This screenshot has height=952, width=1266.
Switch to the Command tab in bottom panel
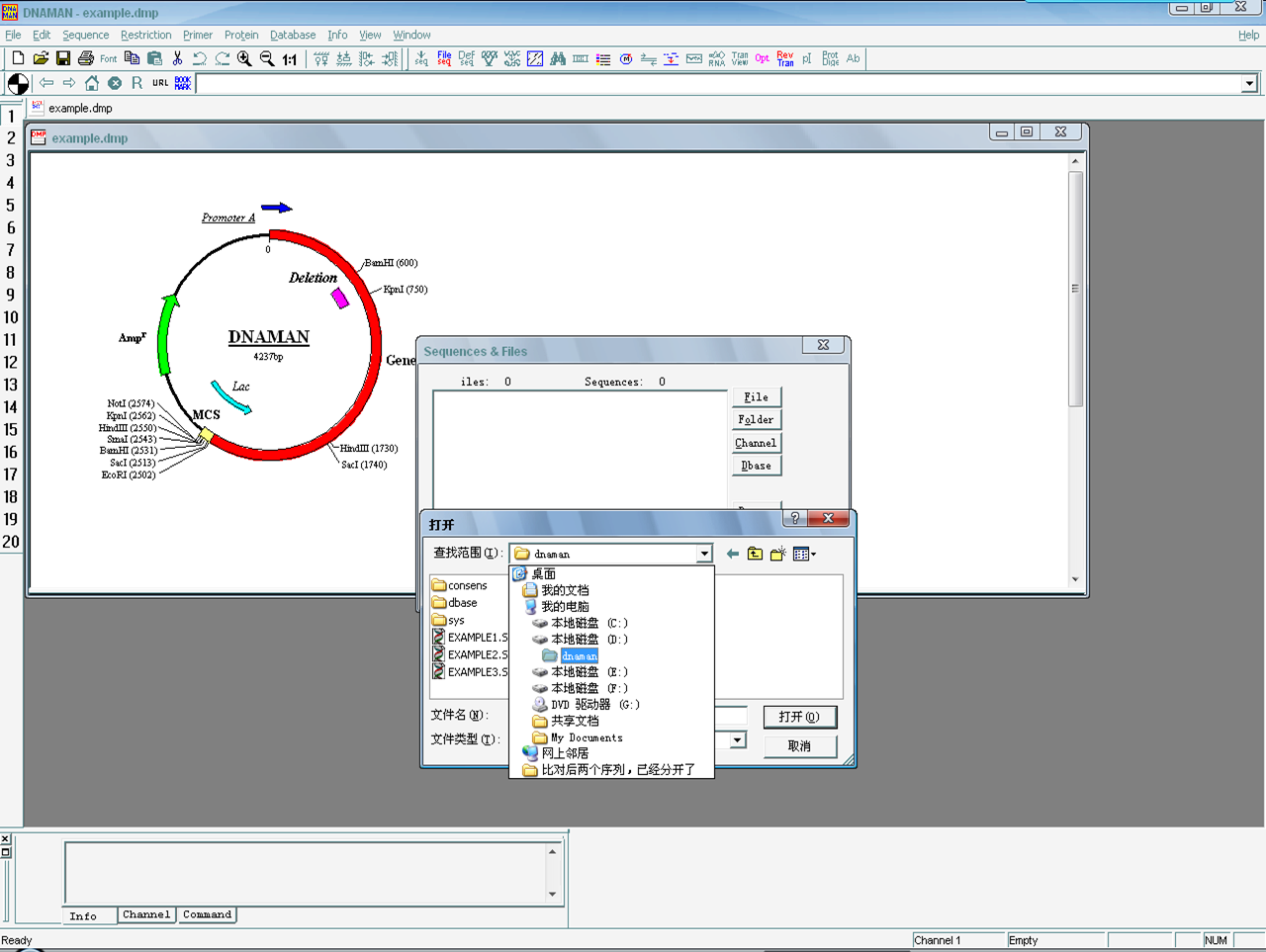point(207,915)
